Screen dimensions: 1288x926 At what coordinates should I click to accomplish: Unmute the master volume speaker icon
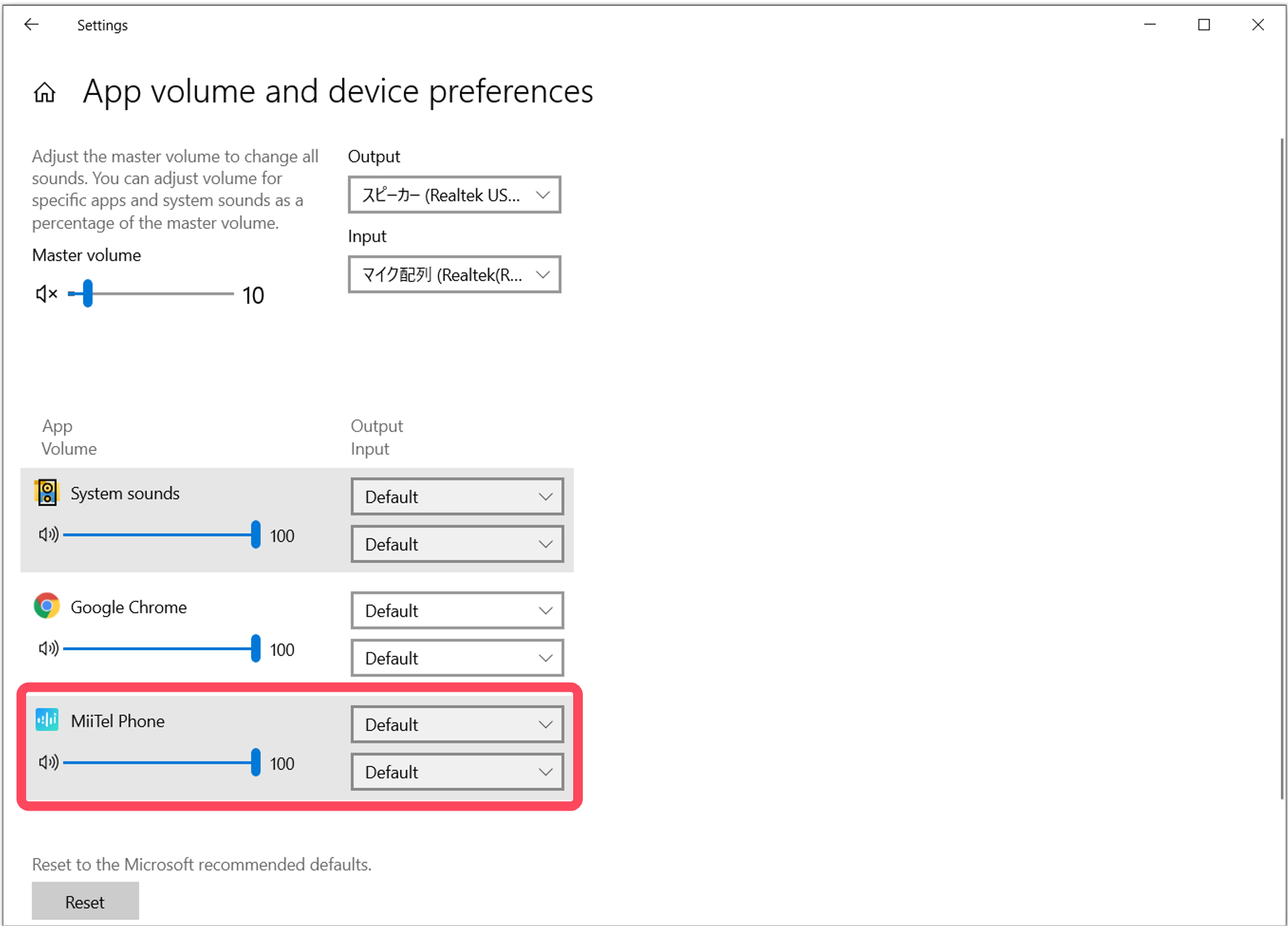point(46,294)
